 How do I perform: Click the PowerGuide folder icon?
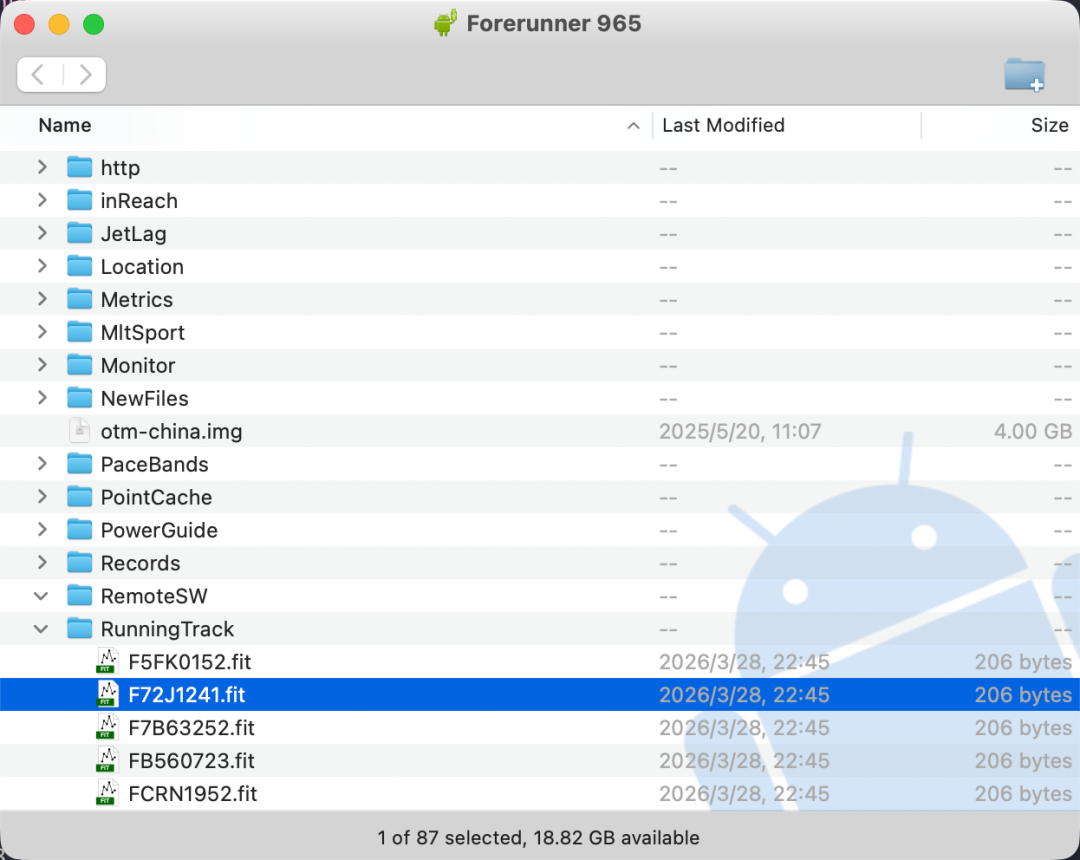click(x=79, y=530)
